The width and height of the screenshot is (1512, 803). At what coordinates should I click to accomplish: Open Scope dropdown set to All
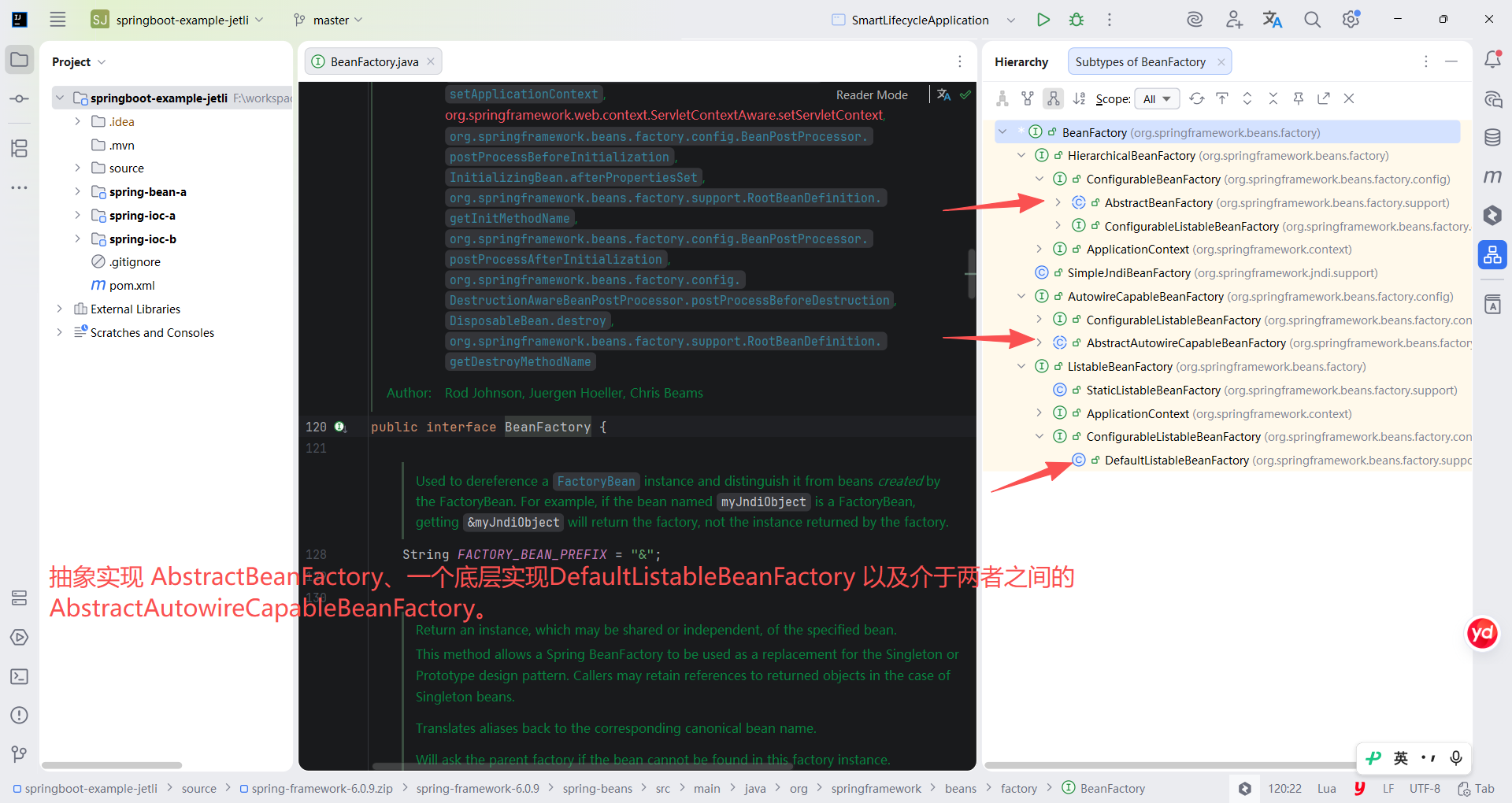tap(1157, 98)
